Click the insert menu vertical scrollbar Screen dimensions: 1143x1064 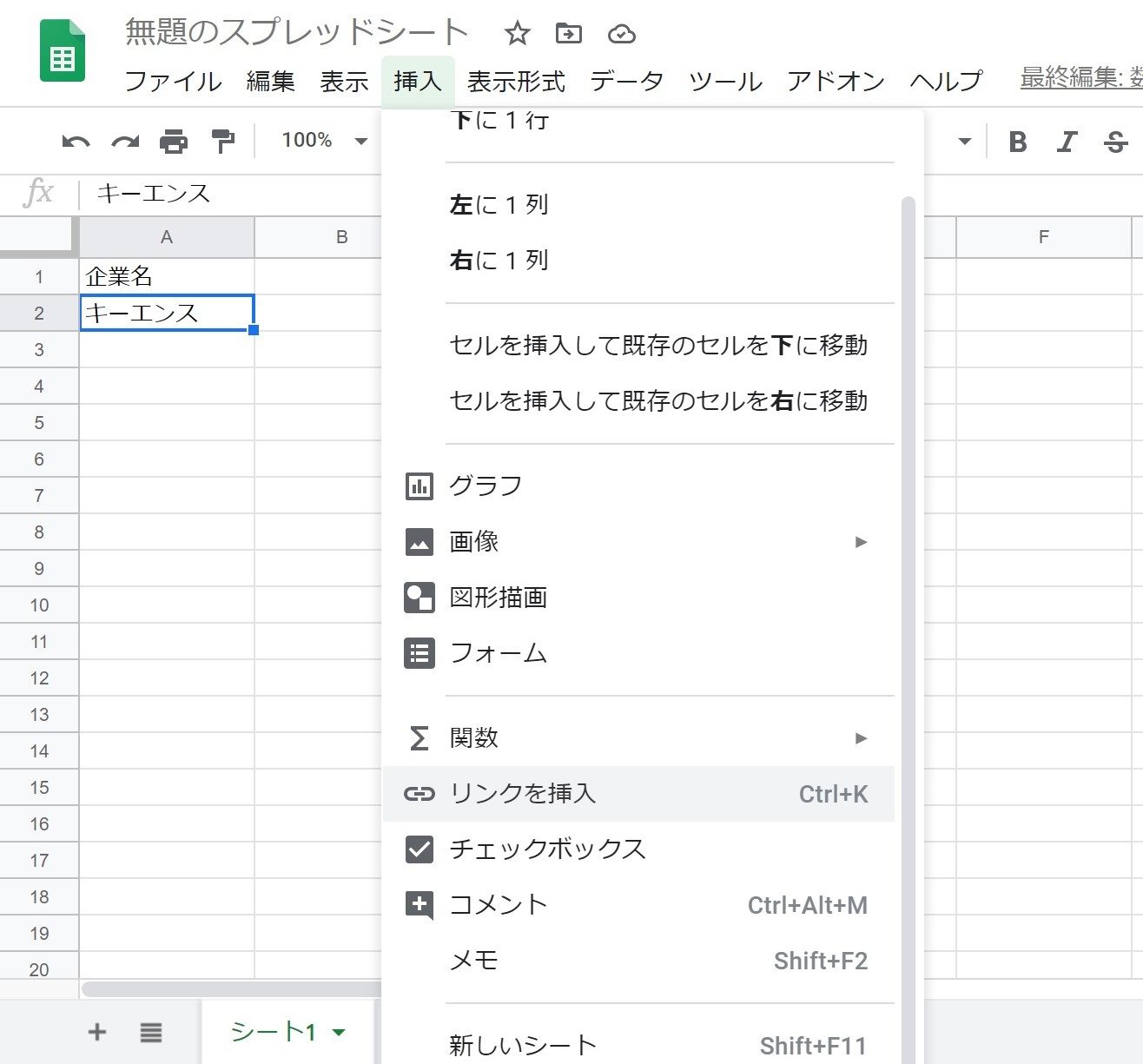(x=908, y=630)
